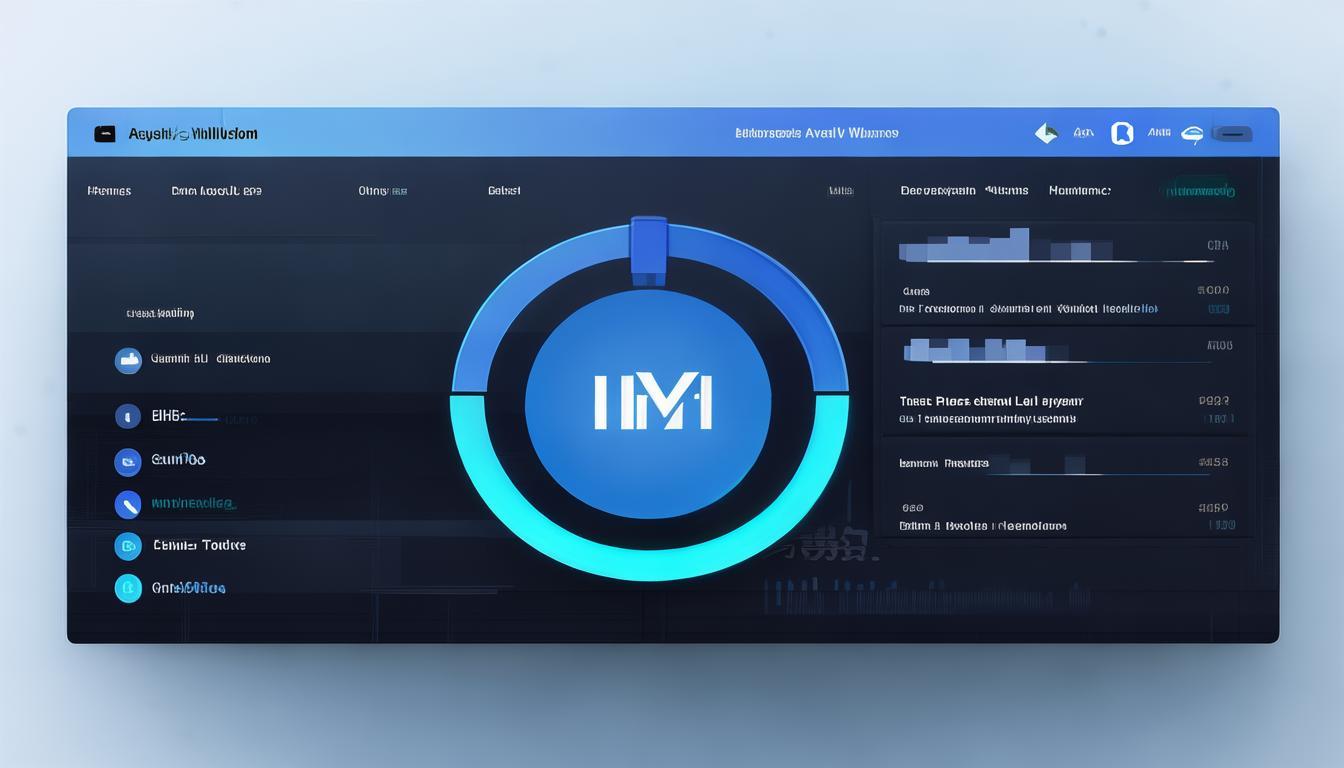1344x768 pixels.
Task: Click the blue handle atop the circular gauge
Action: point(648,248)
